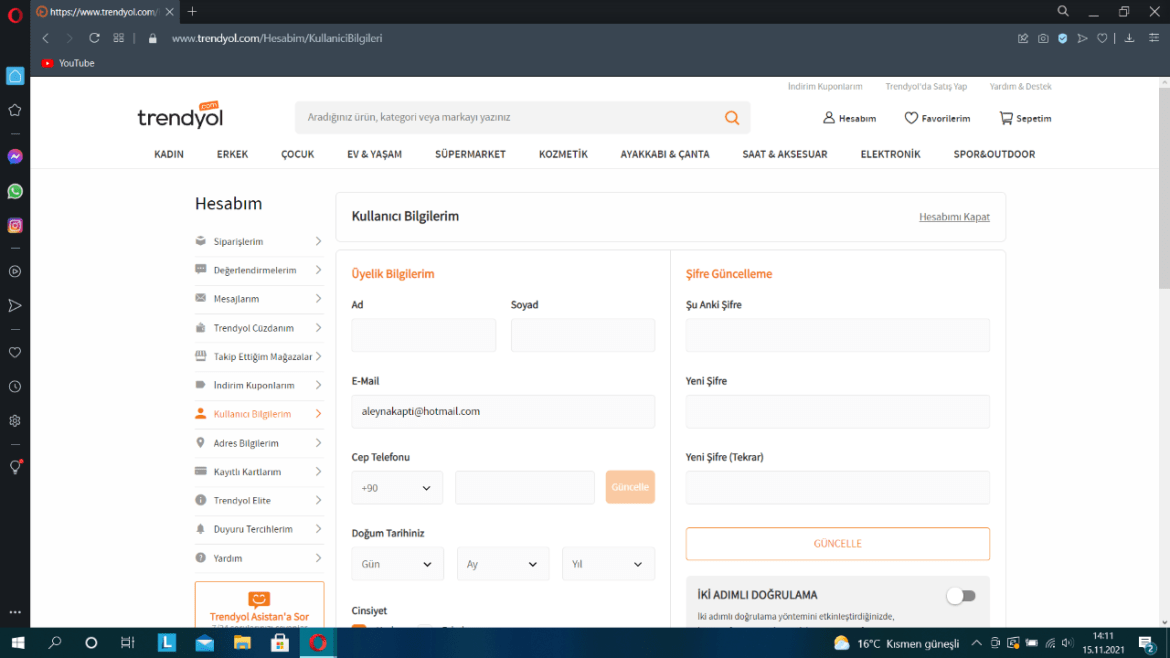Open the +90 country code dropdown
Viewport: 1170px width, 658px height.
397,488
